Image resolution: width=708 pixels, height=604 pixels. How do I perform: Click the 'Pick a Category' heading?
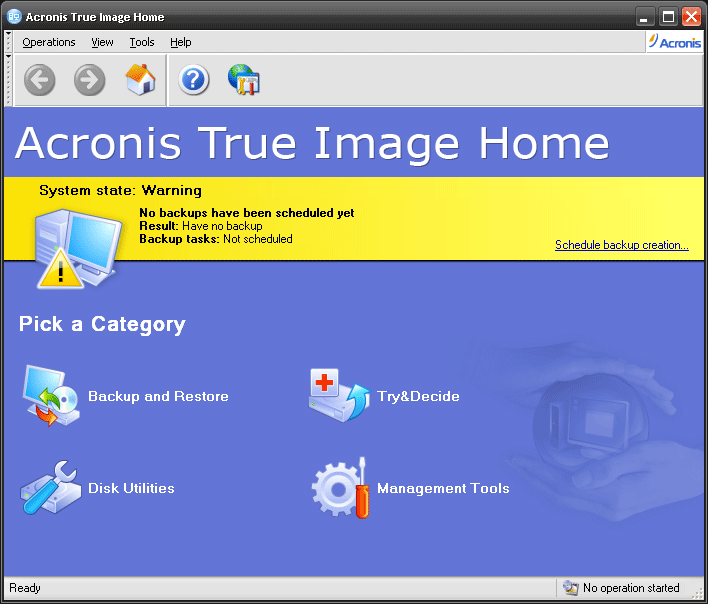click(x=102, y=324)
